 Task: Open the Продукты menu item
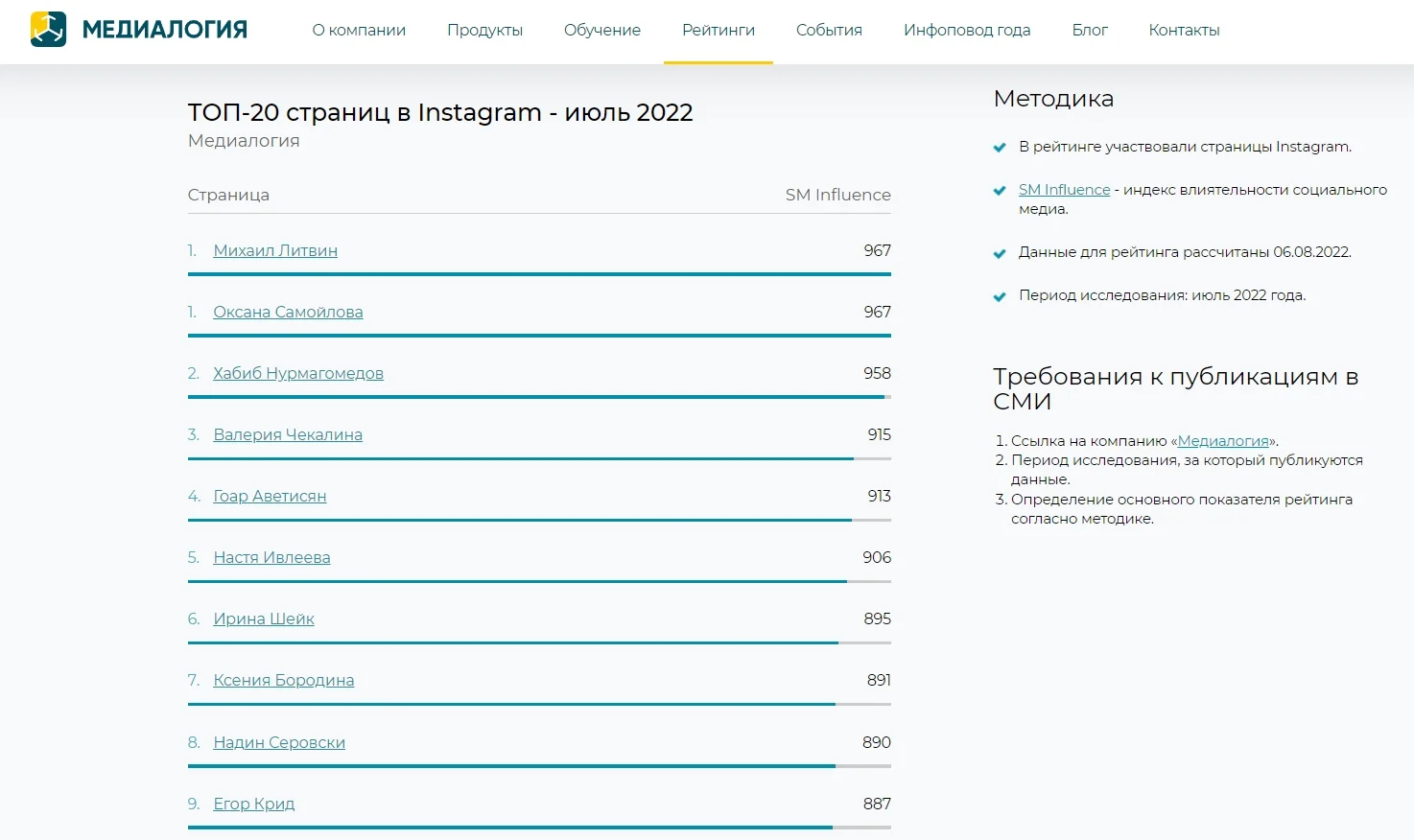pyautogui.click(x=484, y=30)
